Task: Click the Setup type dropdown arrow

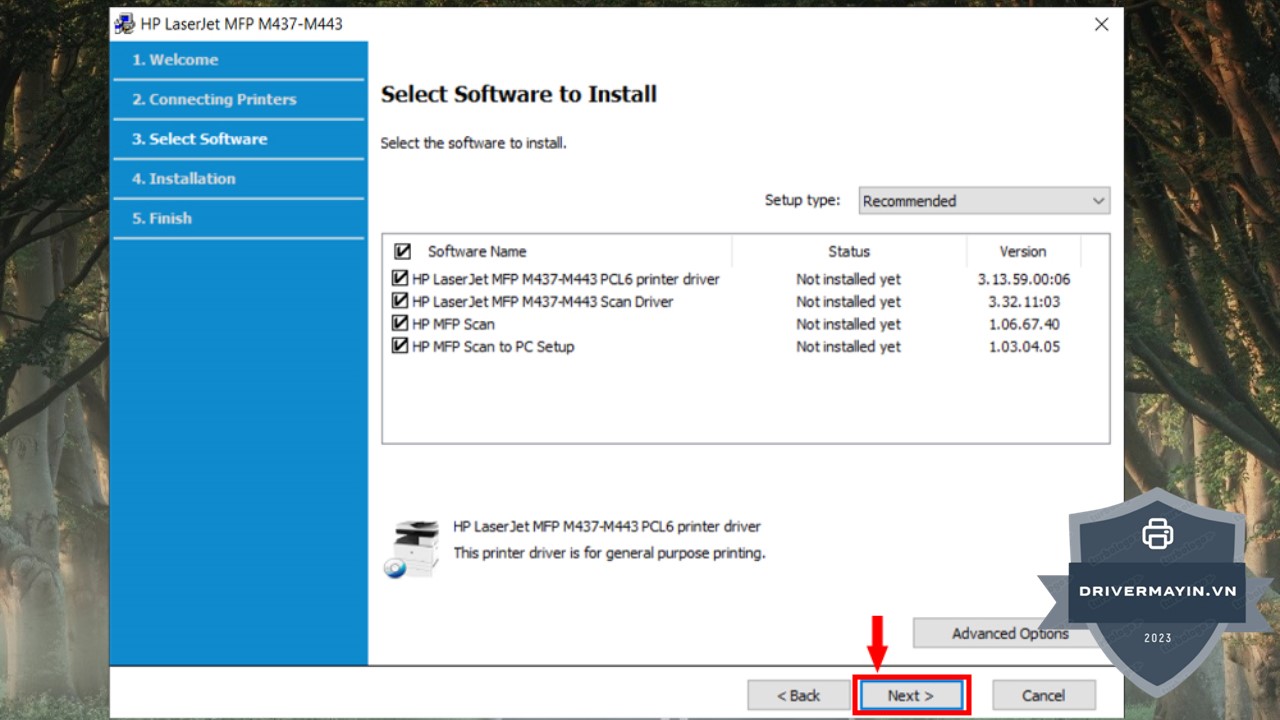Action: click(1098, 201)
